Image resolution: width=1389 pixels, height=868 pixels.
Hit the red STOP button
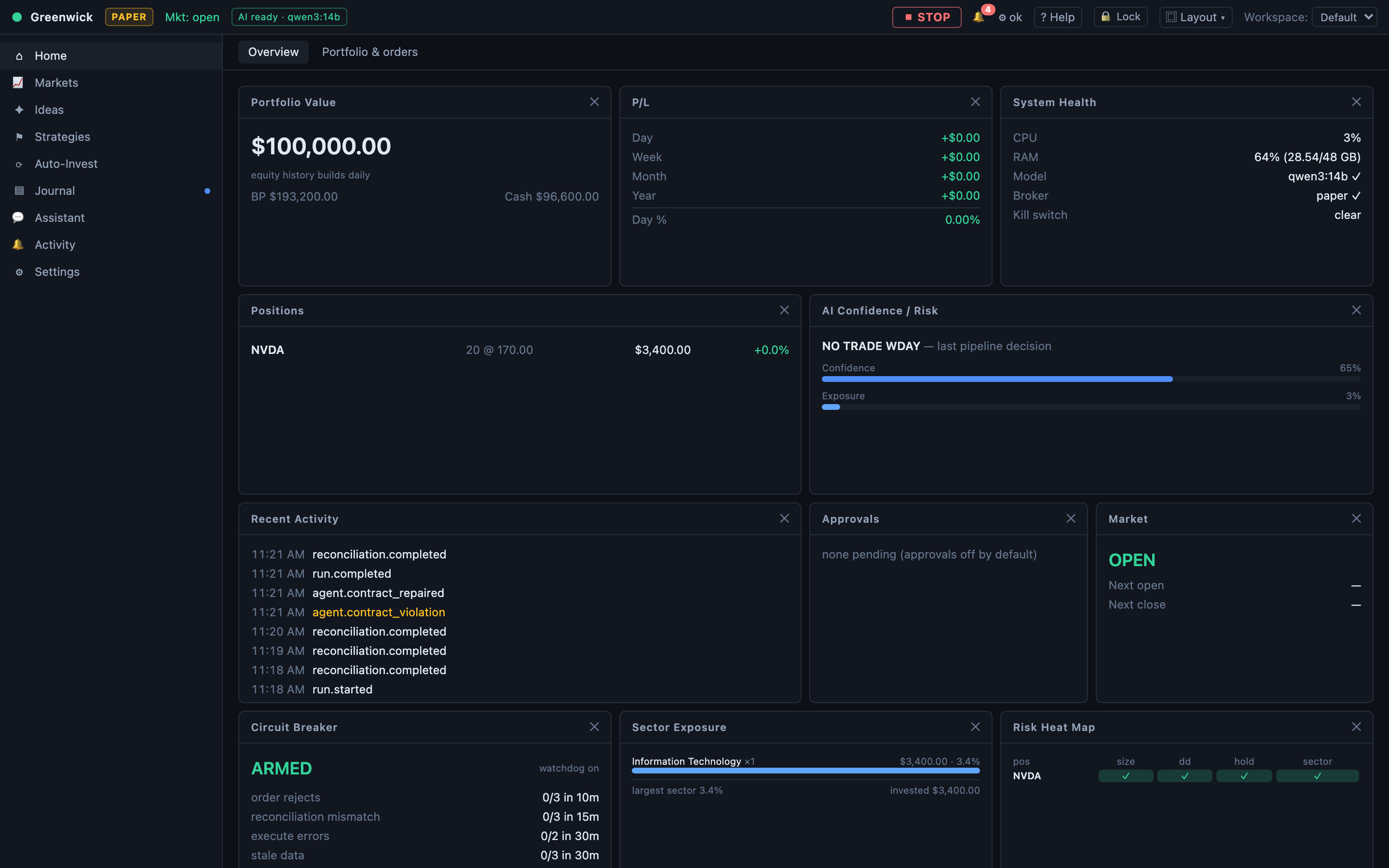926,17
